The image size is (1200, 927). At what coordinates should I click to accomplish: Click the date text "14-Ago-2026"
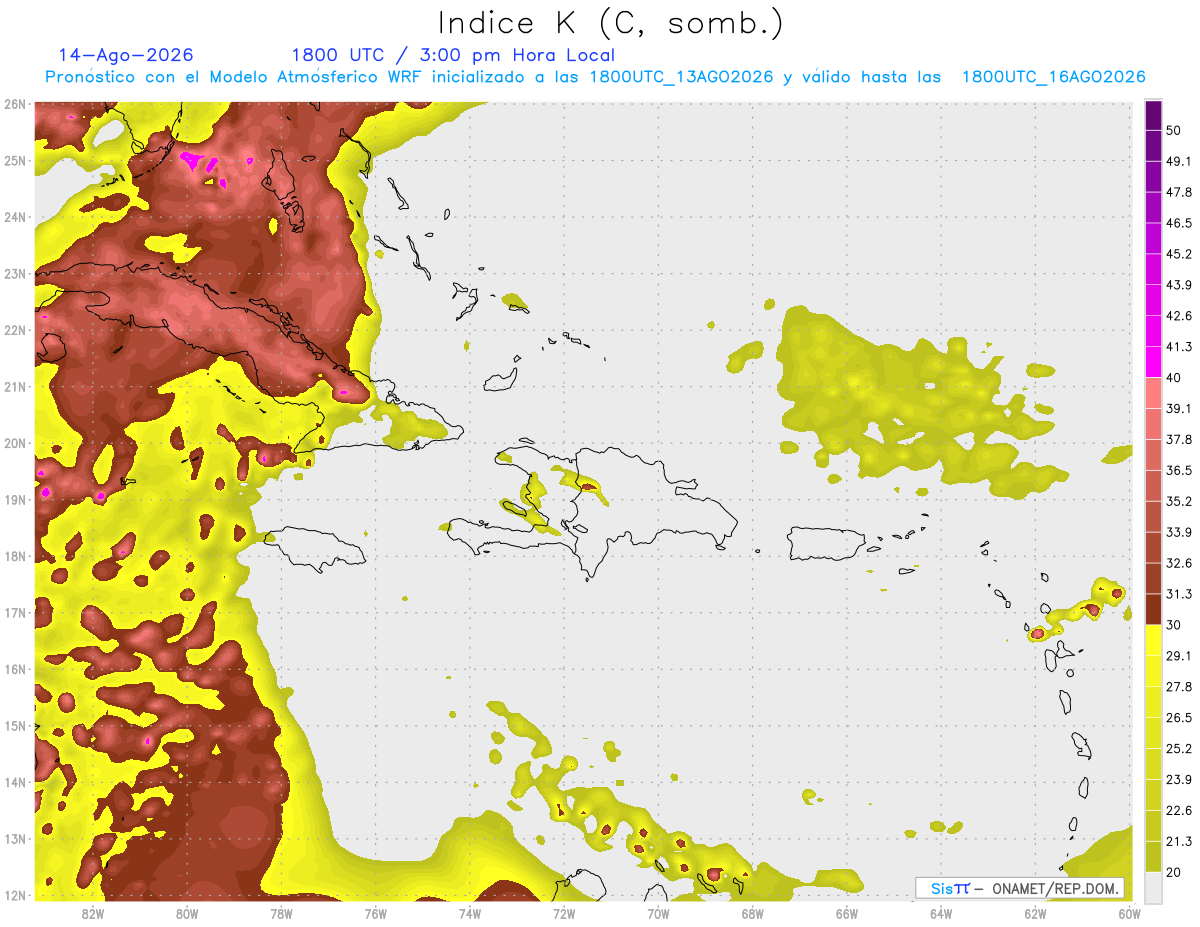coord(126,55)
